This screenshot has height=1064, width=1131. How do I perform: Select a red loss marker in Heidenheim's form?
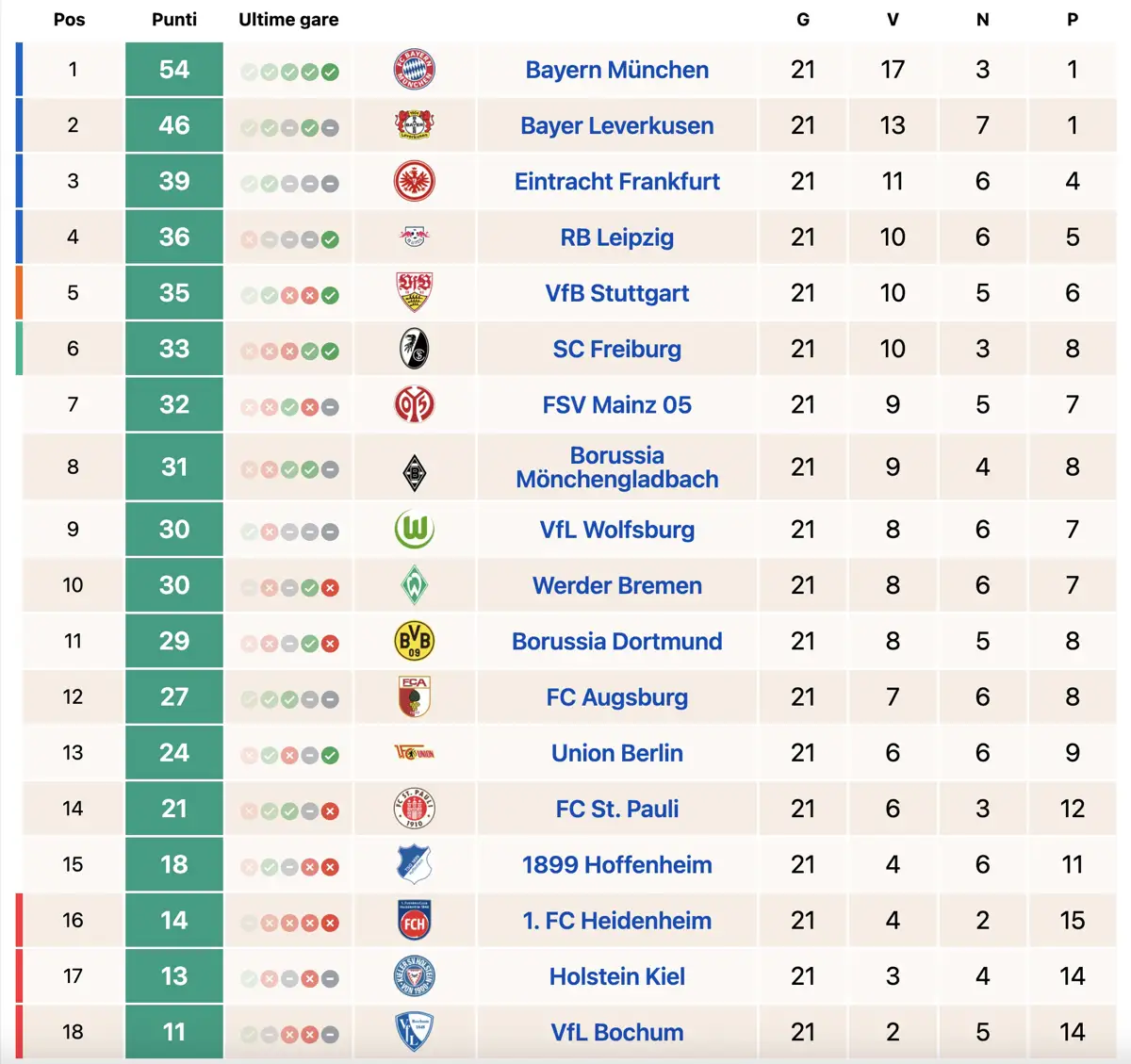328,920
